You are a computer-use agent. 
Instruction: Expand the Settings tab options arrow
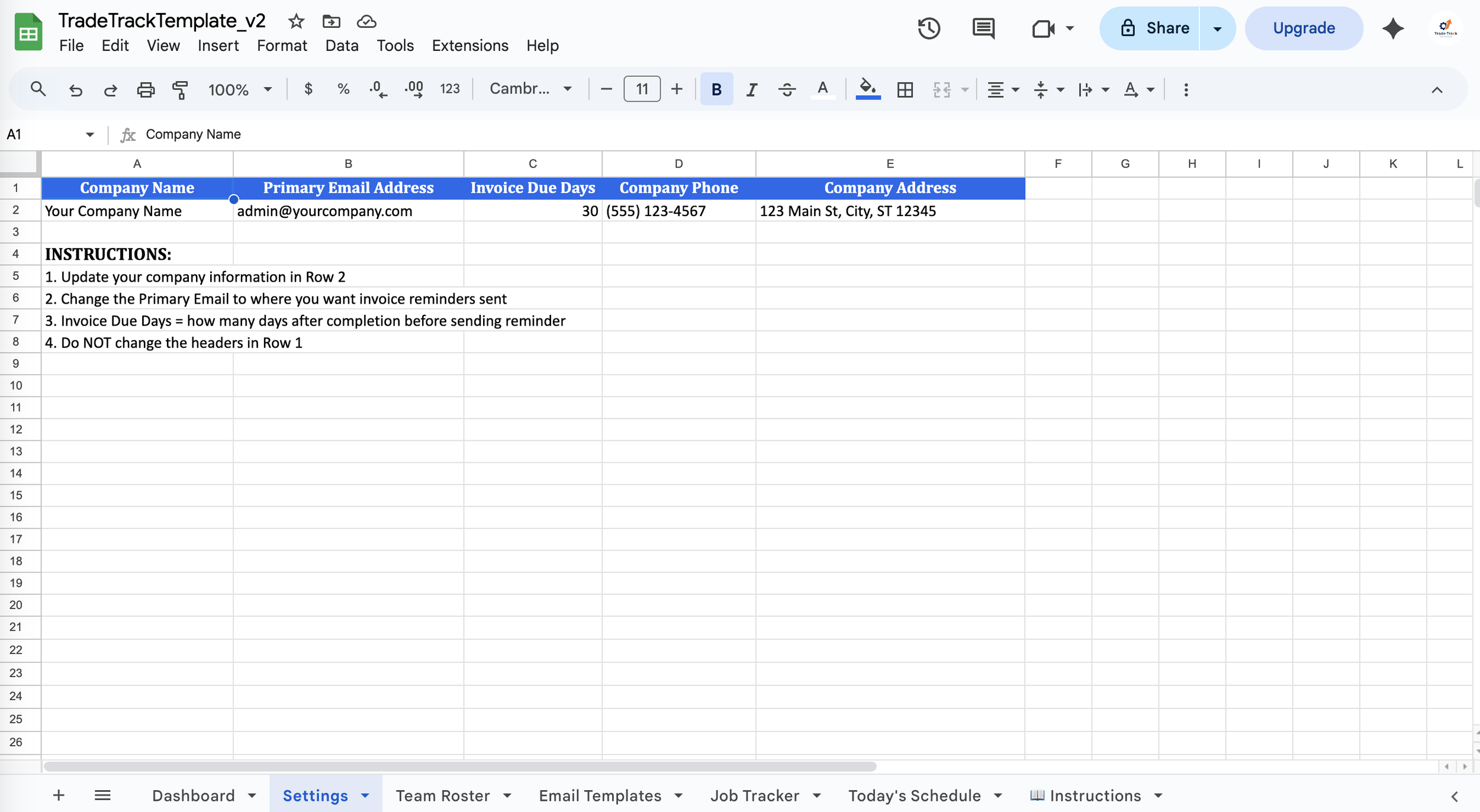click(x=365, y=796)
